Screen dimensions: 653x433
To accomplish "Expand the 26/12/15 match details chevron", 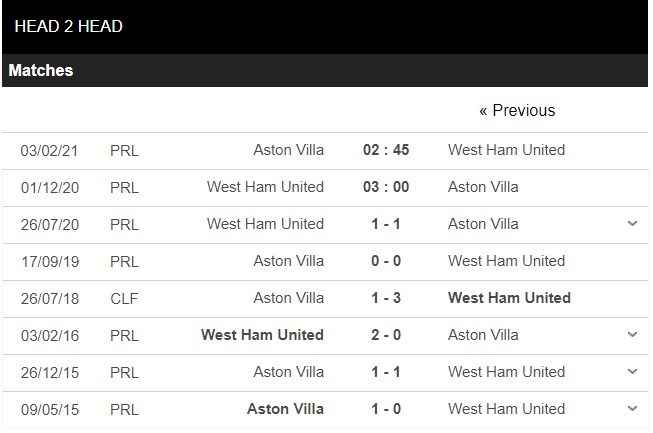I will 632,372.
